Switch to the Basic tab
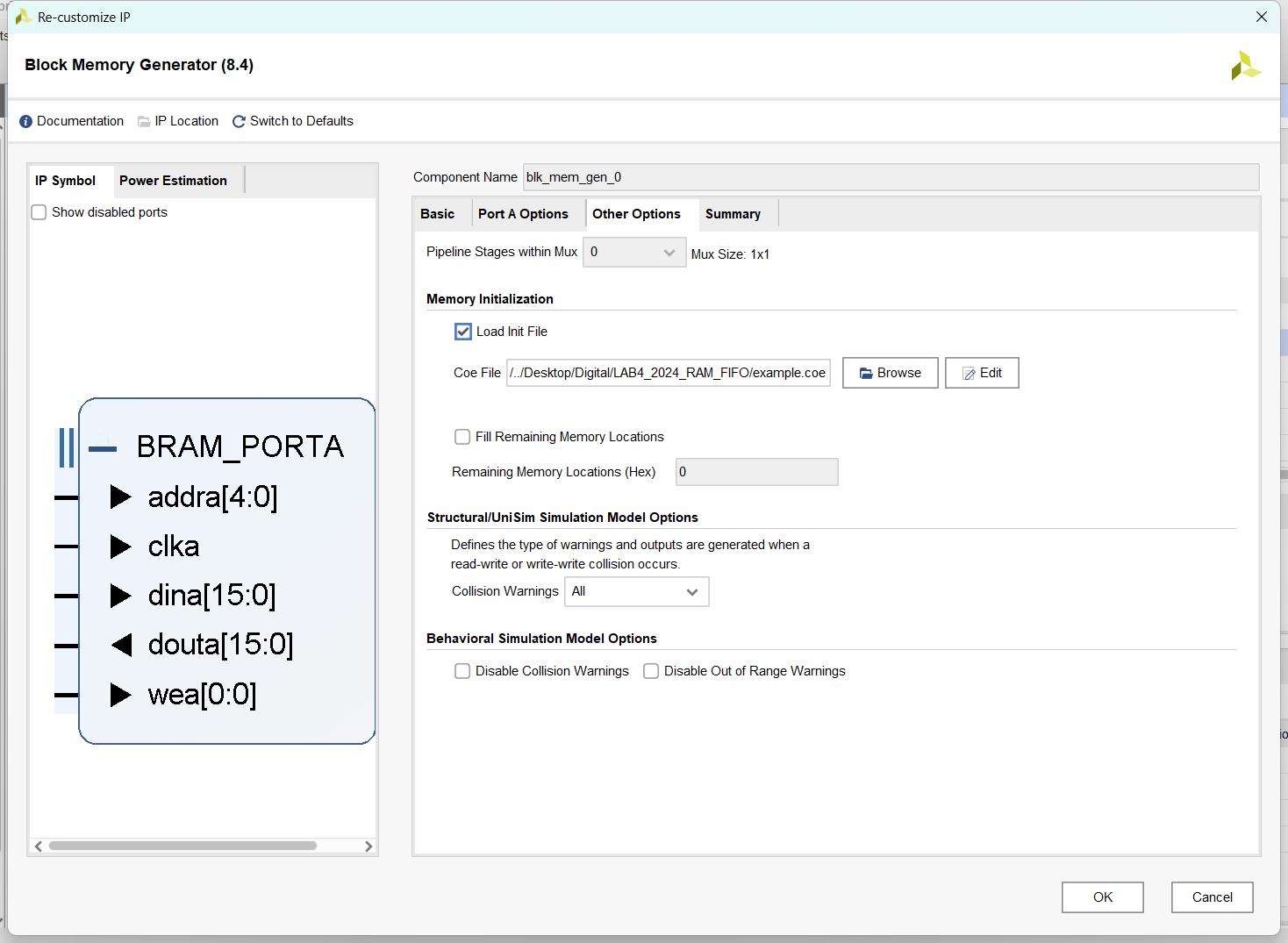 [x=437, y=214]
